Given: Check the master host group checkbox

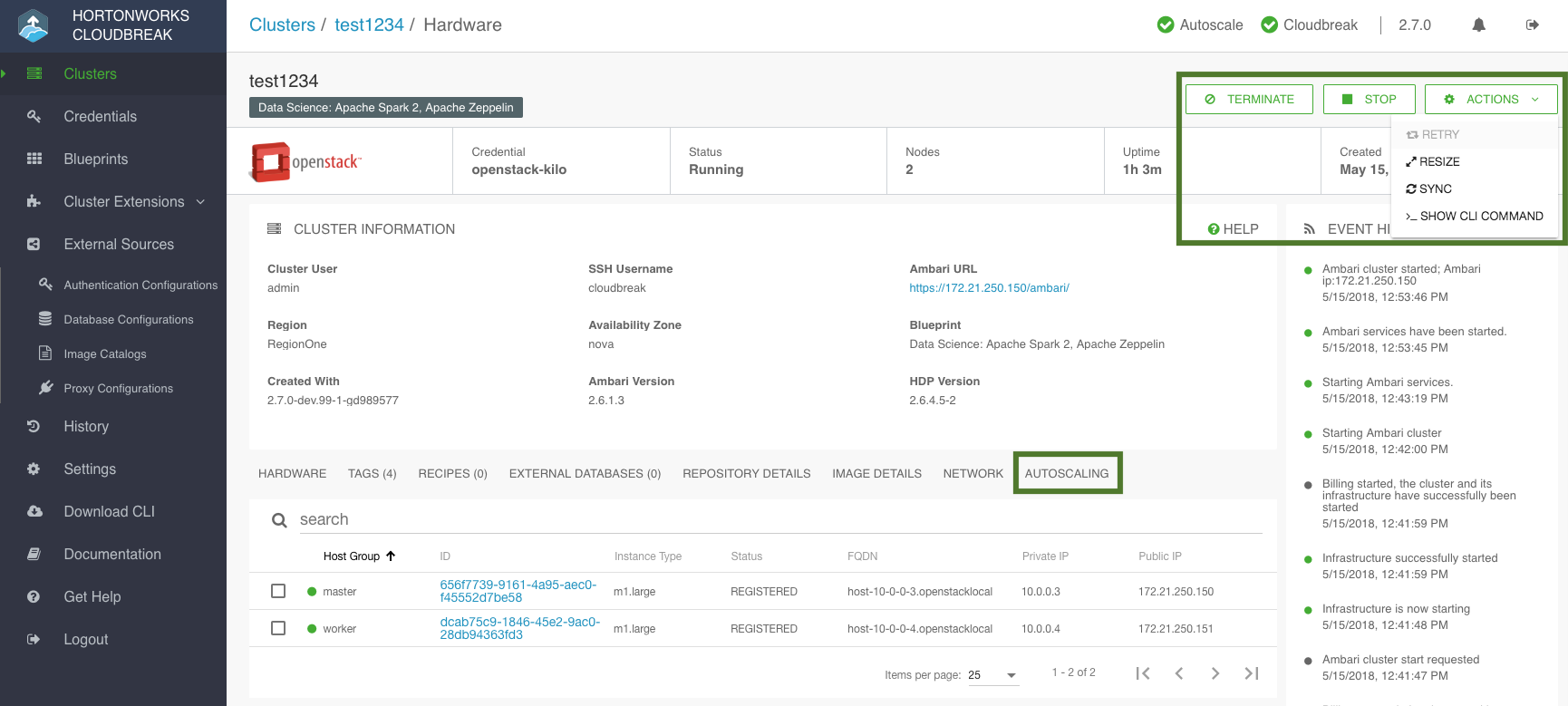Looking at the screenshot, I should [278, 591].
